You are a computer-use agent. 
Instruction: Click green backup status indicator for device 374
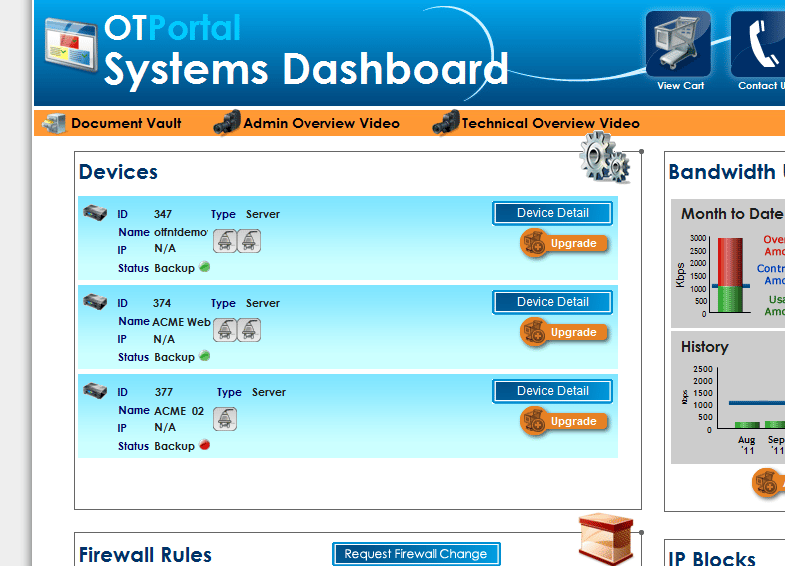[x=204, y=356]
